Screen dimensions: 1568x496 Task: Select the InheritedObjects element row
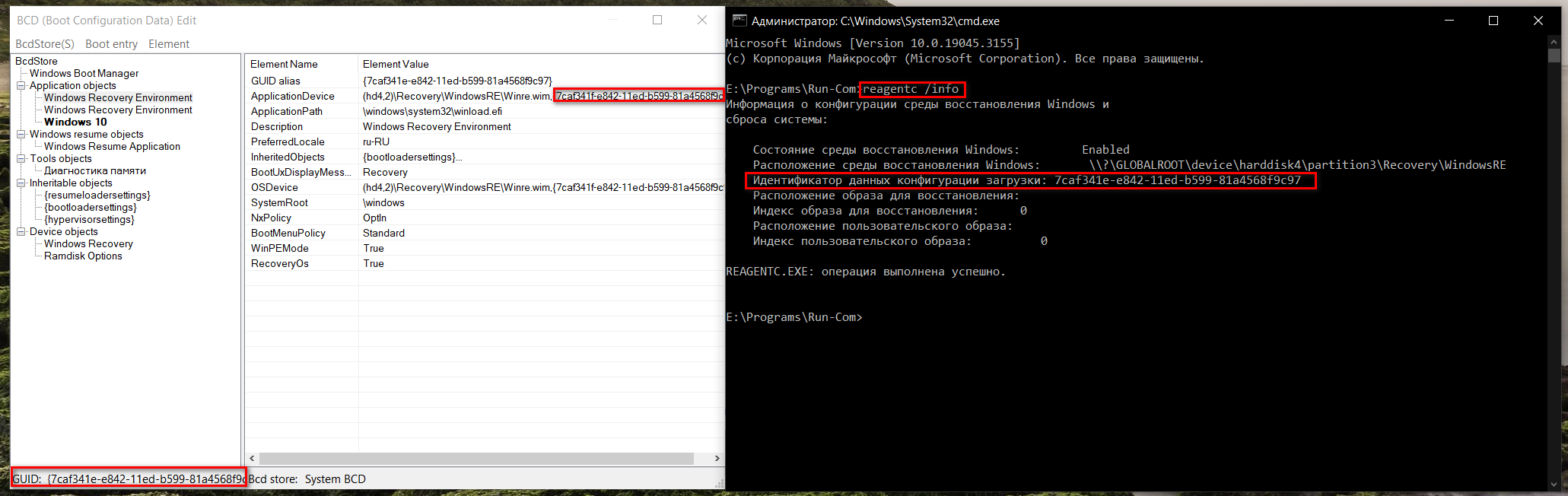[x=485, y=157]
